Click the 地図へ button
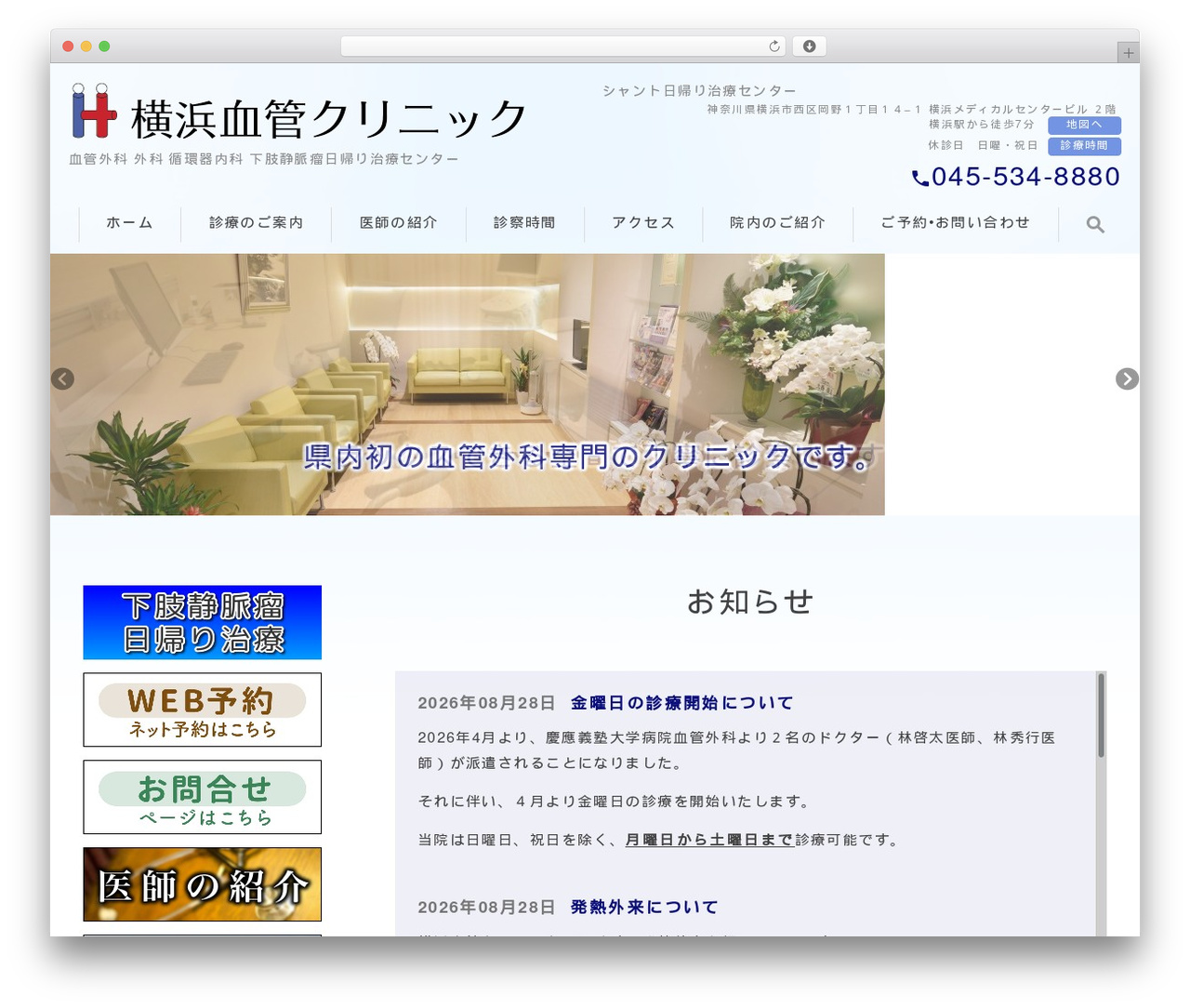Viewport: 1190px width, 1008px height. point(1084,125)
